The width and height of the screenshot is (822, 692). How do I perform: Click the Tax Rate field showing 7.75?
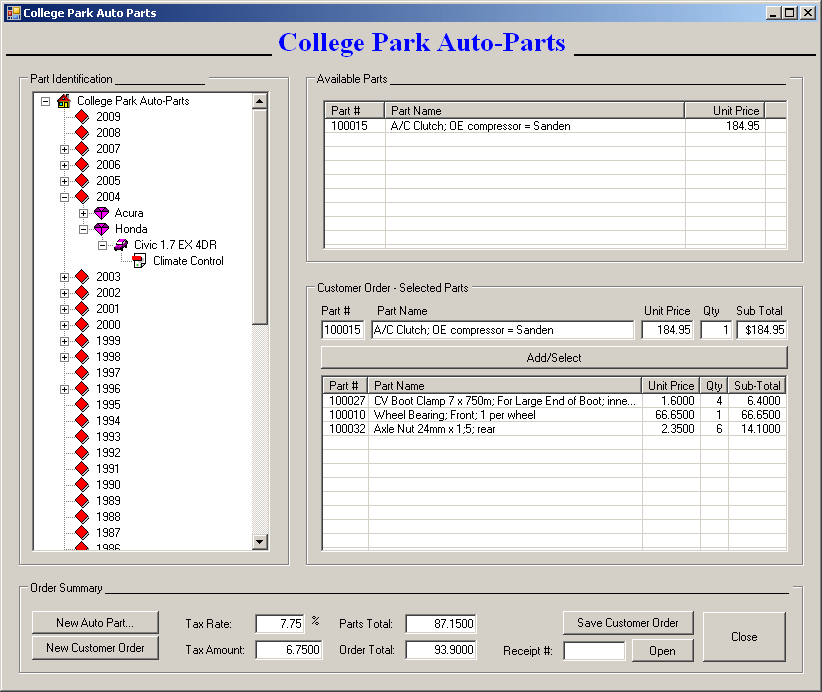click(280, 623)
